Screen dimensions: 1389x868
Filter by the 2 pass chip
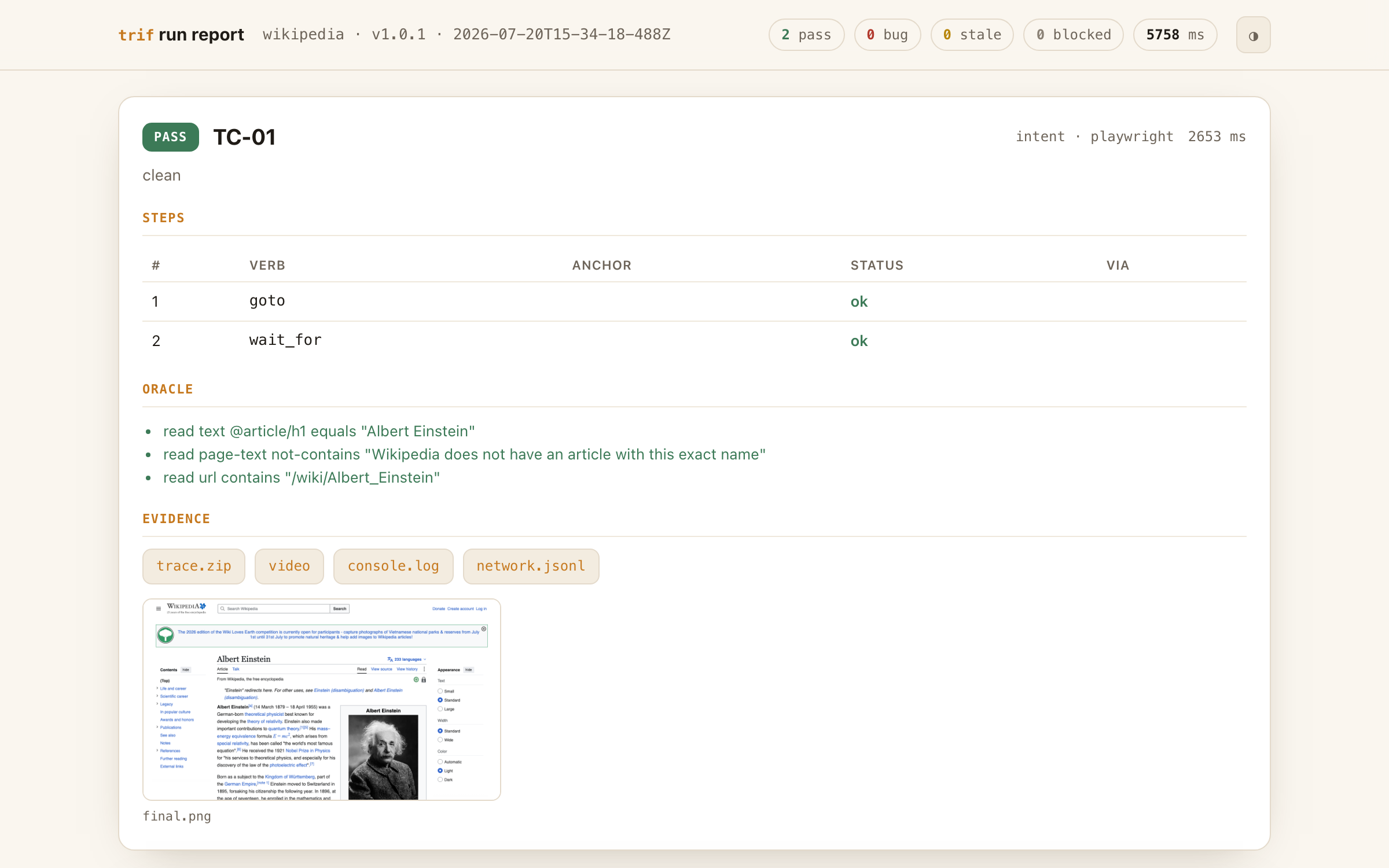pyautogui.click(x=806, y=35)
